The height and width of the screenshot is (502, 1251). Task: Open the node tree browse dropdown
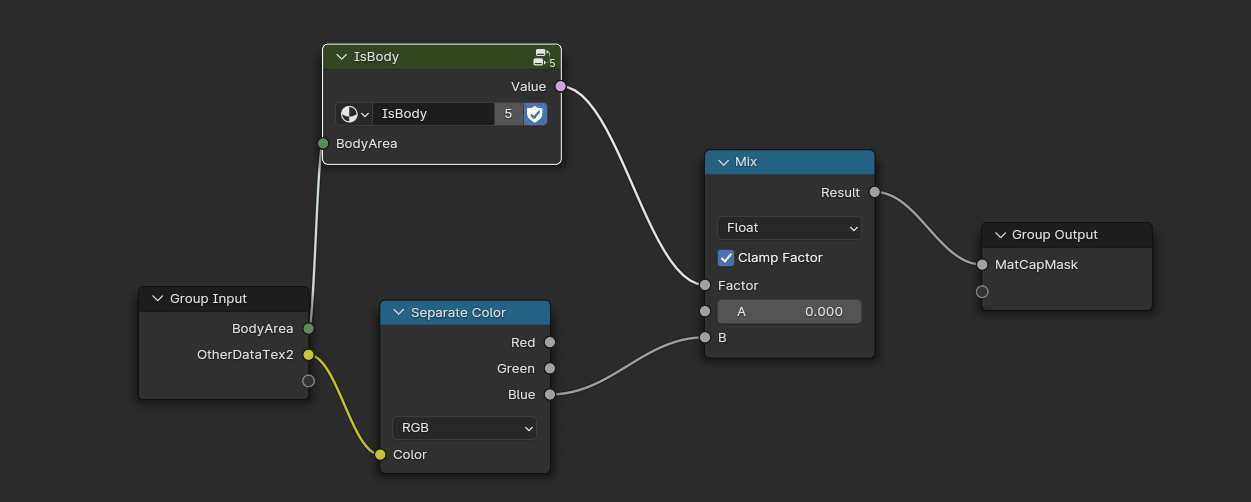pyautogui.click(x=354, y=114)
